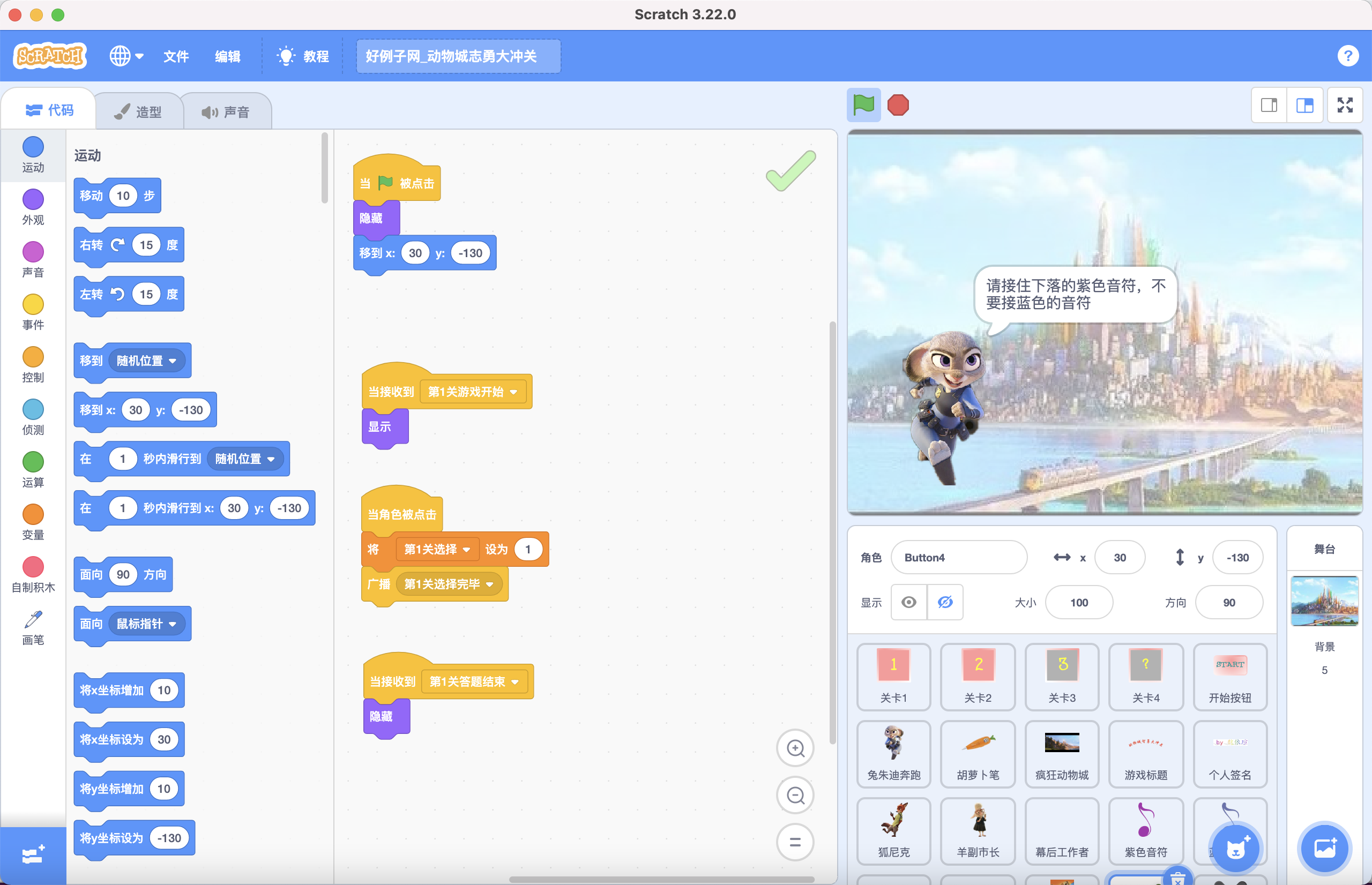1372x885 pixels.
Task: Add a new backdrop button
Action: coord(1324,849)
